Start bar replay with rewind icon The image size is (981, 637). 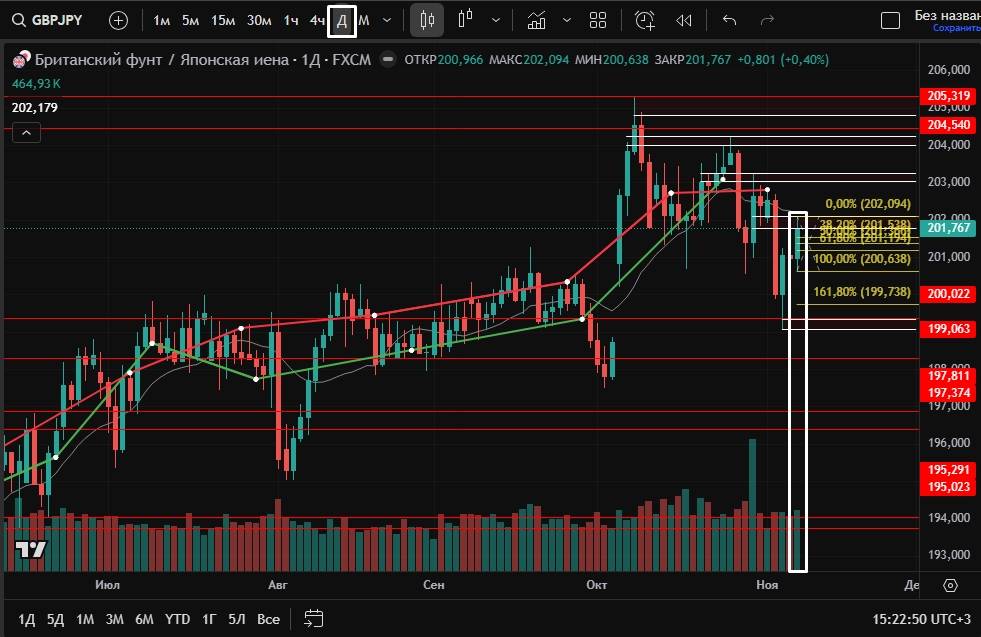pos(684,20)
